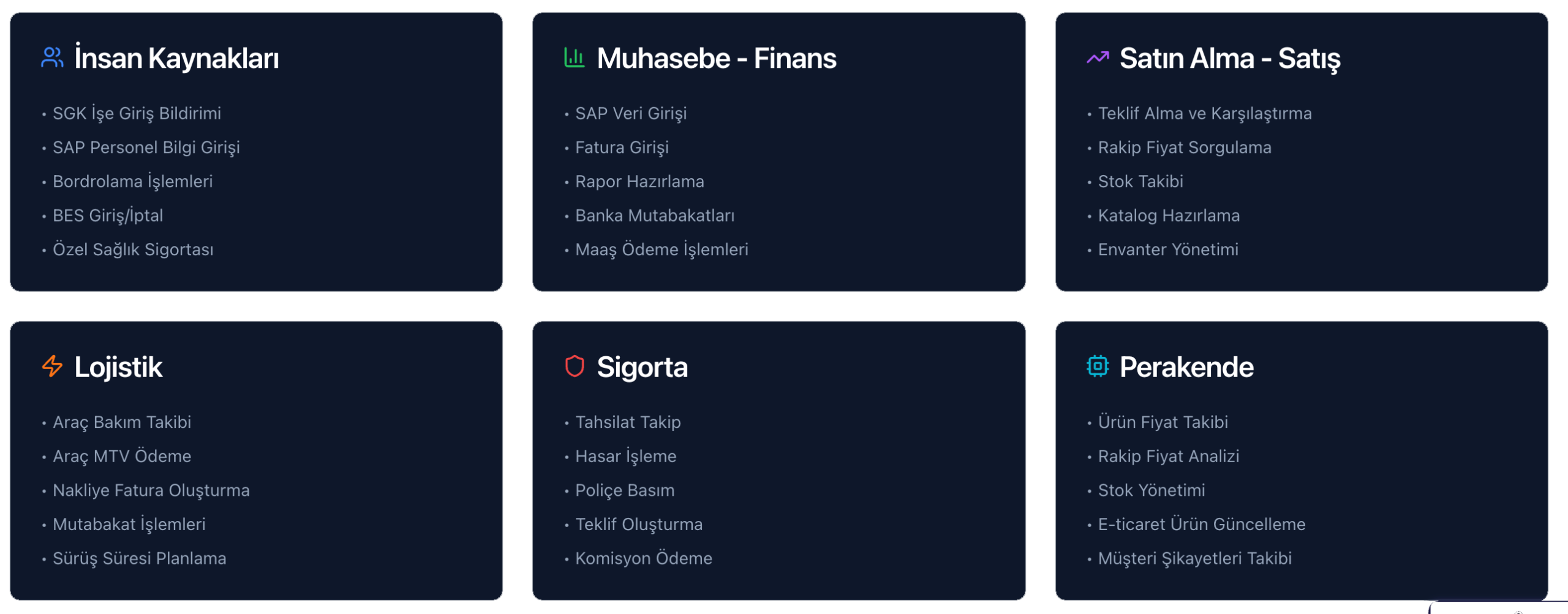Click the people icon beside İnsan Kaynakları
Image resolution: width=1568 pixels, height=614 pixels.
click(52, 58)
